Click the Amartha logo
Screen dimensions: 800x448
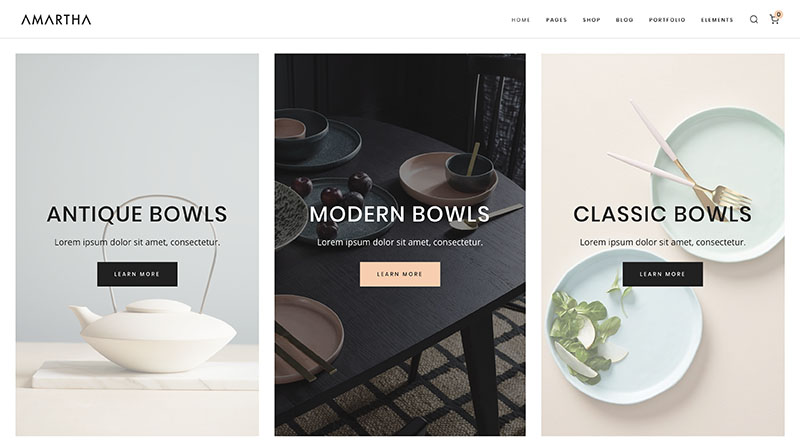56,20
